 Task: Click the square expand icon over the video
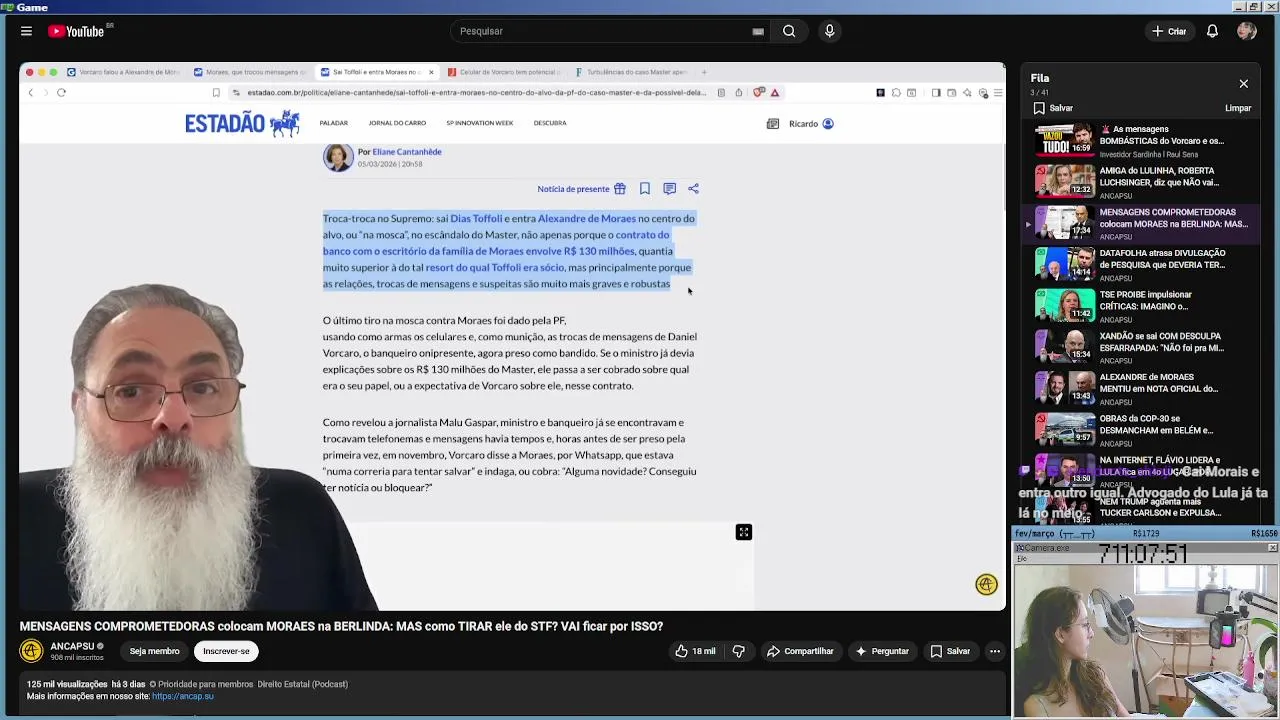(x=744, y=532)
